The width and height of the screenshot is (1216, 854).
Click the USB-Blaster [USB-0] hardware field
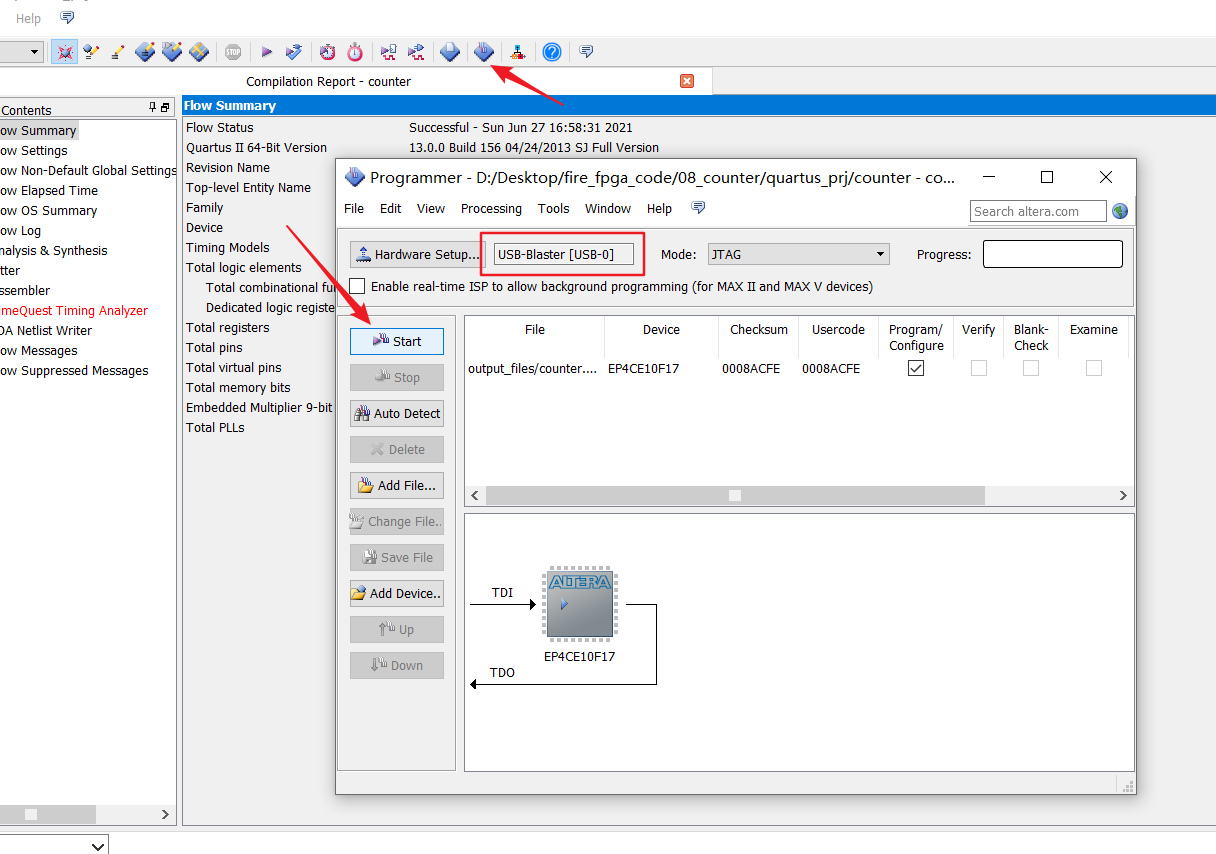click(564, 254)
